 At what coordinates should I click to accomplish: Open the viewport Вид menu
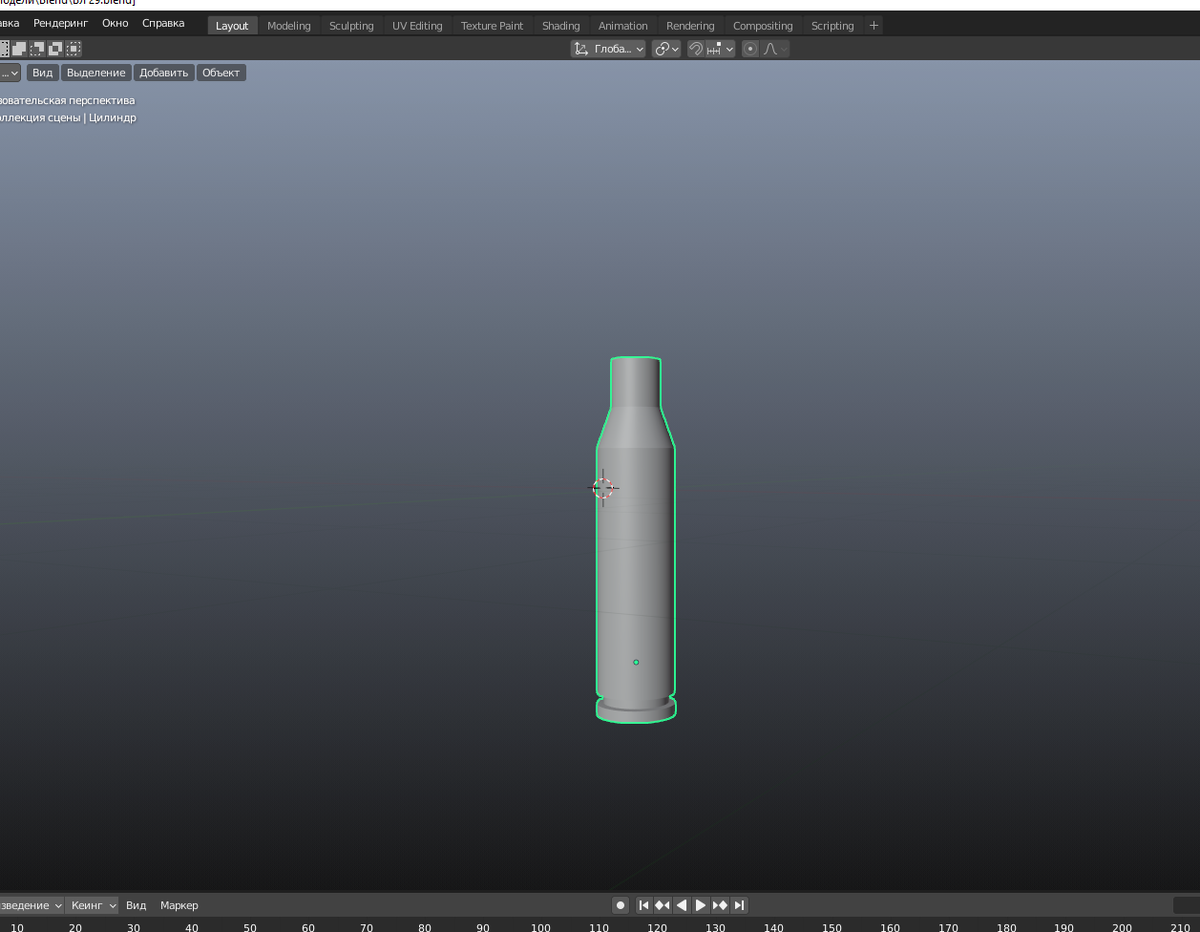click(x=42, y=72)
